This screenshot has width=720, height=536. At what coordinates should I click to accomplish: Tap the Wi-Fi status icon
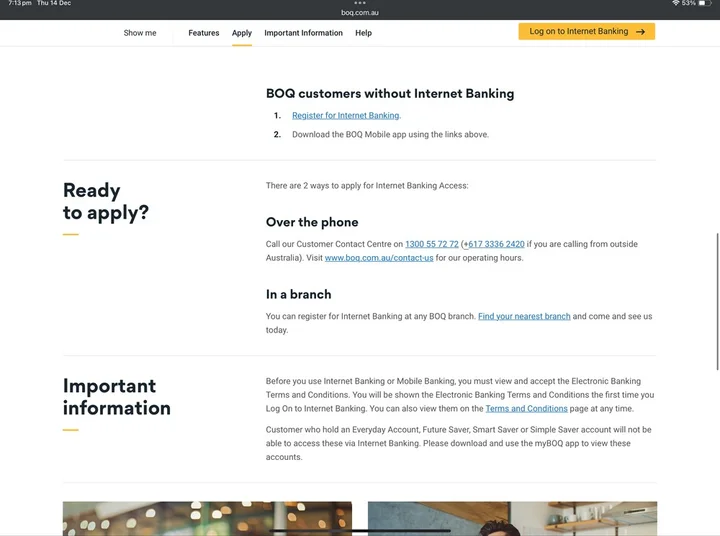675,3
